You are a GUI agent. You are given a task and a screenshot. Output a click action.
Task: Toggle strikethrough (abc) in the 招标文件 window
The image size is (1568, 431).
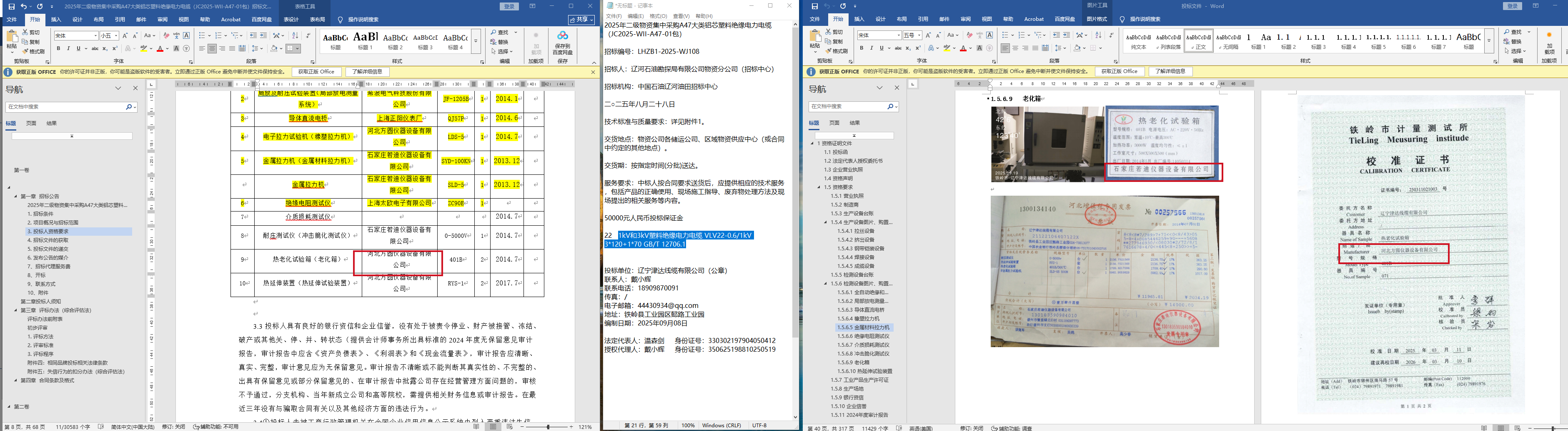[x=94, y=49]
